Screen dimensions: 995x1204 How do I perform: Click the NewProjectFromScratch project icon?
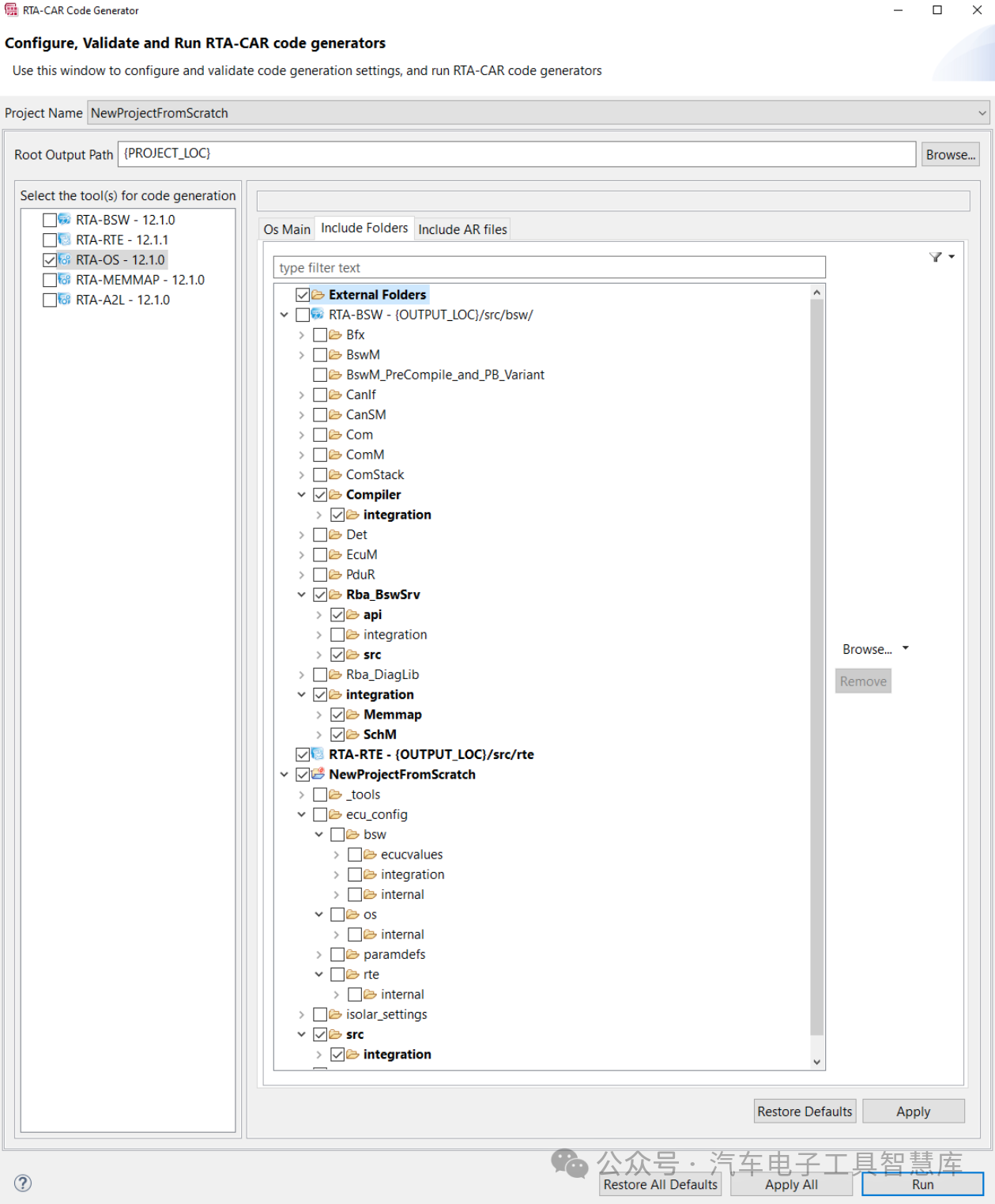click(x=318, y=774)
